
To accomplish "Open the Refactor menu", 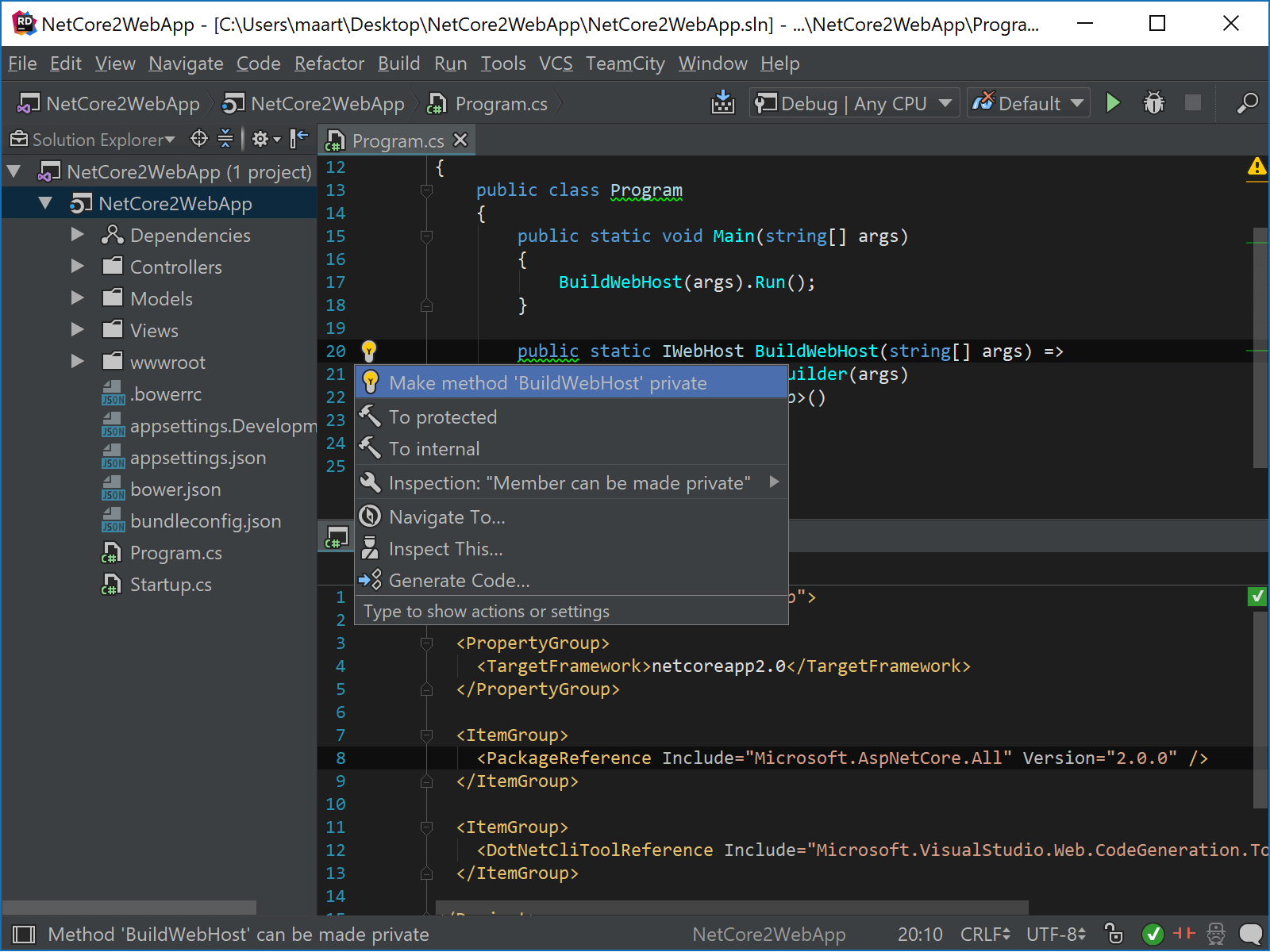I will tap(329, 63).
